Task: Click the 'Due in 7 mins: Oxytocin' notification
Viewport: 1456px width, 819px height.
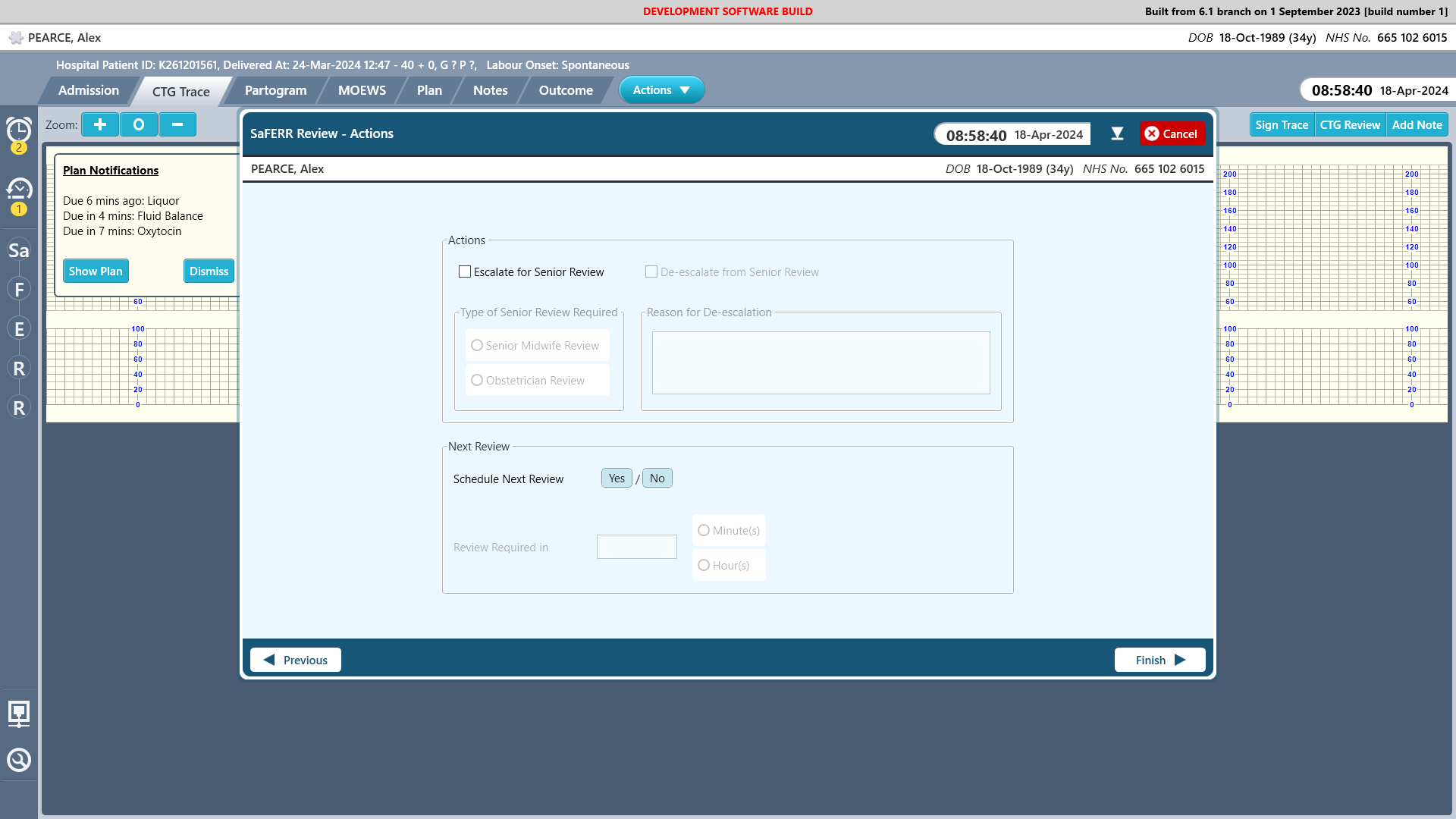Action: tap(122, 231)
